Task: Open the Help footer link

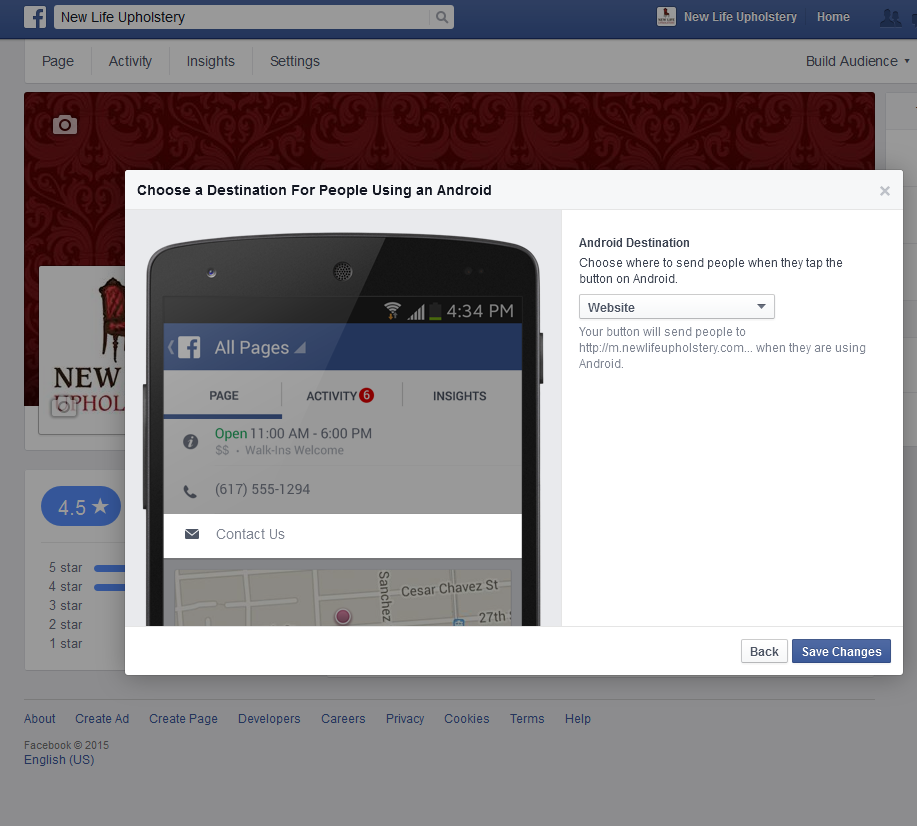Action: pos(578,719)
